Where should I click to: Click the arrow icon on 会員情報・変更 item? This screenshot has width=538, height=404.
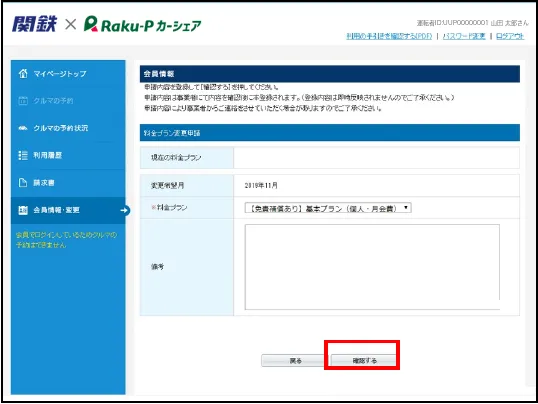pyautogui.click(x=125, y=210)
